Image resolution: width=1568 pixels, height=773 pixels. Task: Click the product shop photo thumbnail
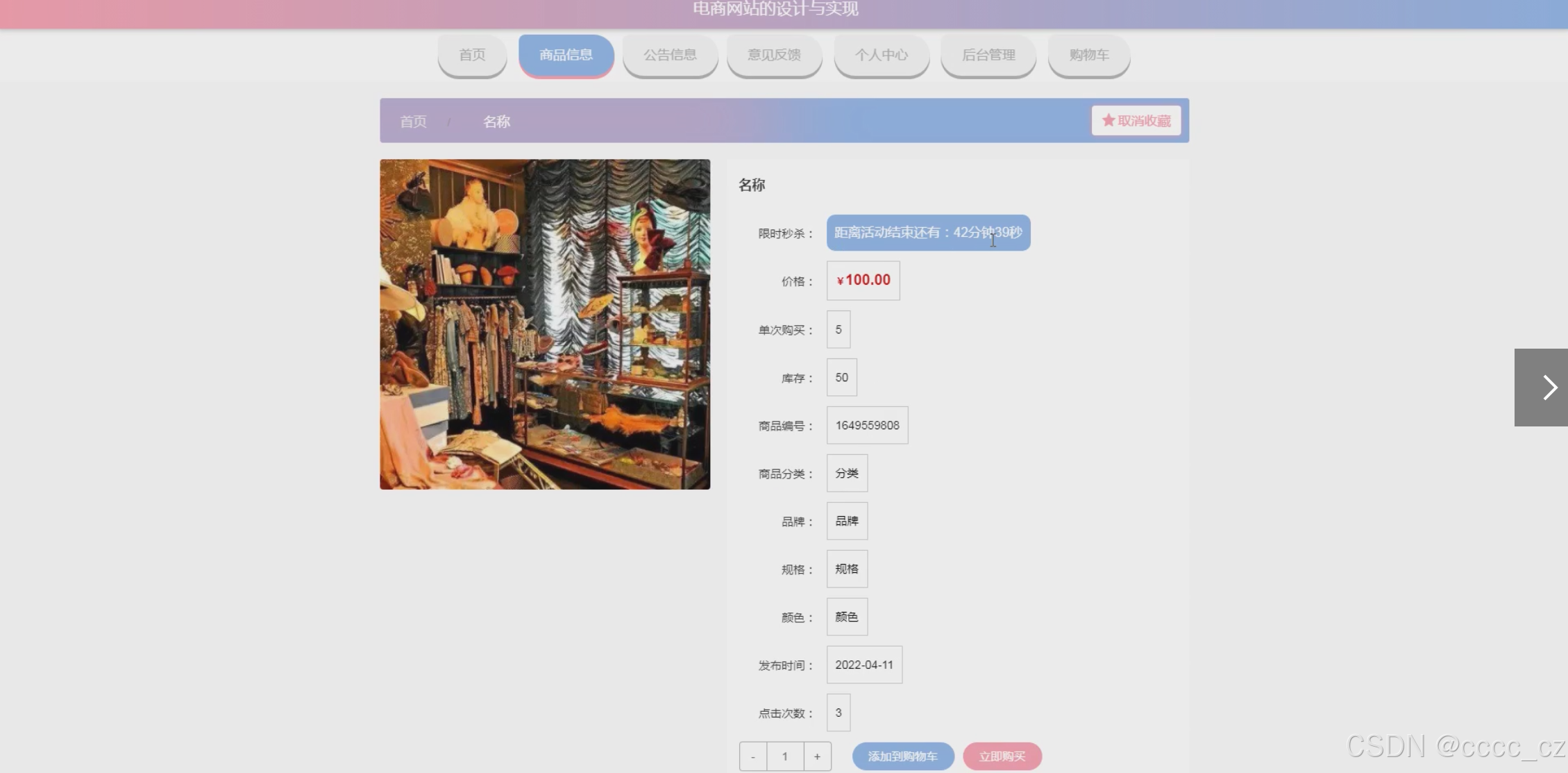pyautogui.click(x=545, y=324)
